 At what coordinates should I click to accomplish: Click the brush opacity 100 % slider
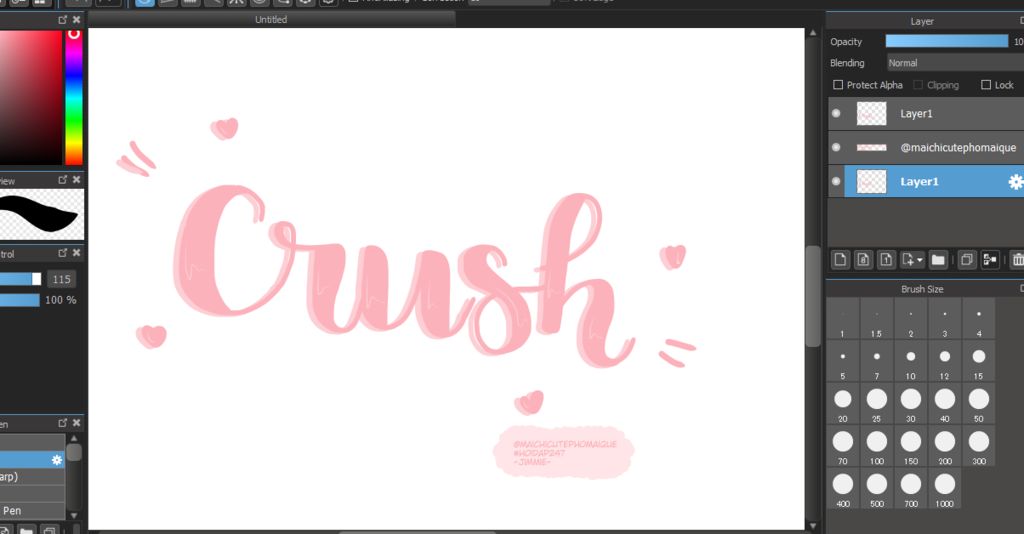click(20, 300)
